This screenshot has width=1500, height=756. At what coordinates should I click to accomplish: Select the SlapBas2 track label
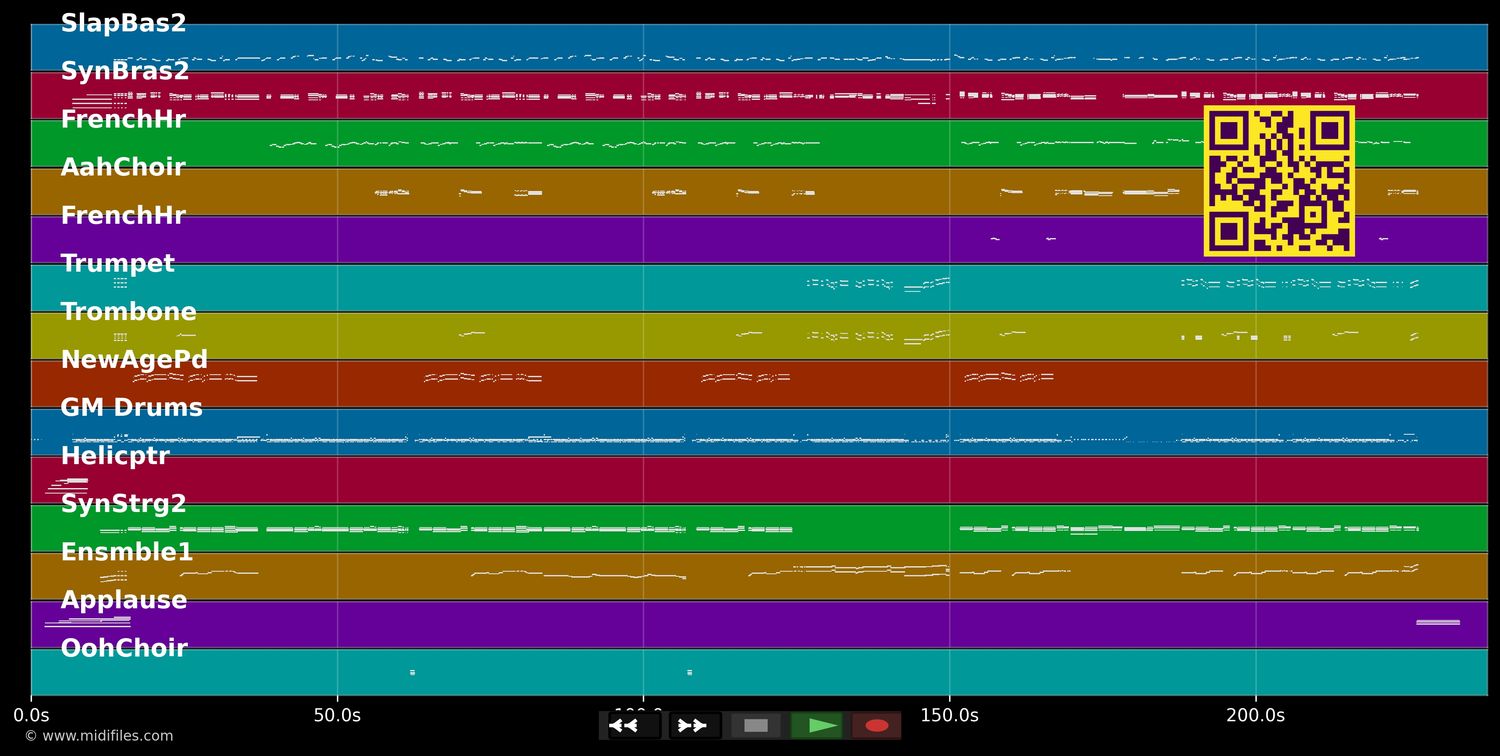click(x=124, y=23)
